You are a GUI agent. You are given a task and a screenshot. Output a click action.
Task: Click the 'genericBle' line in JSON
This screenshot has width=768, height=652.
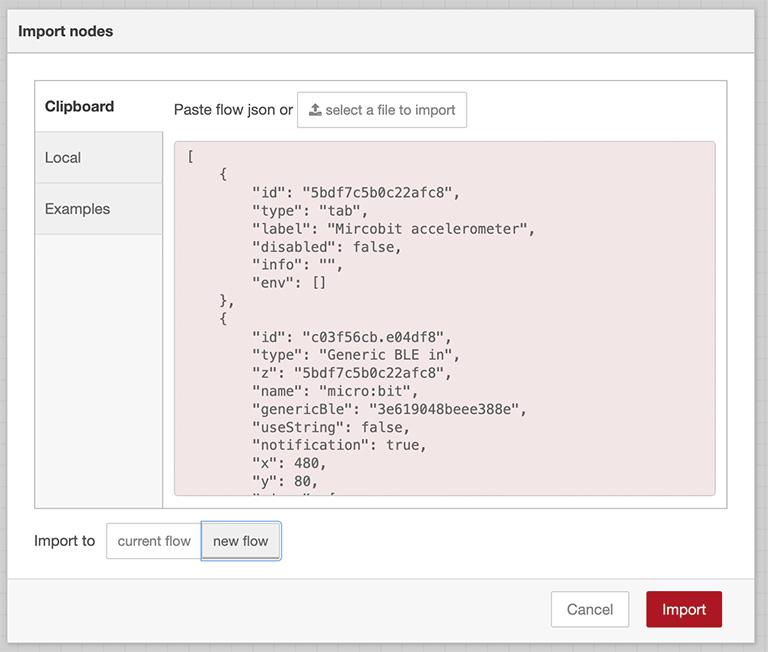pos(388,409)
